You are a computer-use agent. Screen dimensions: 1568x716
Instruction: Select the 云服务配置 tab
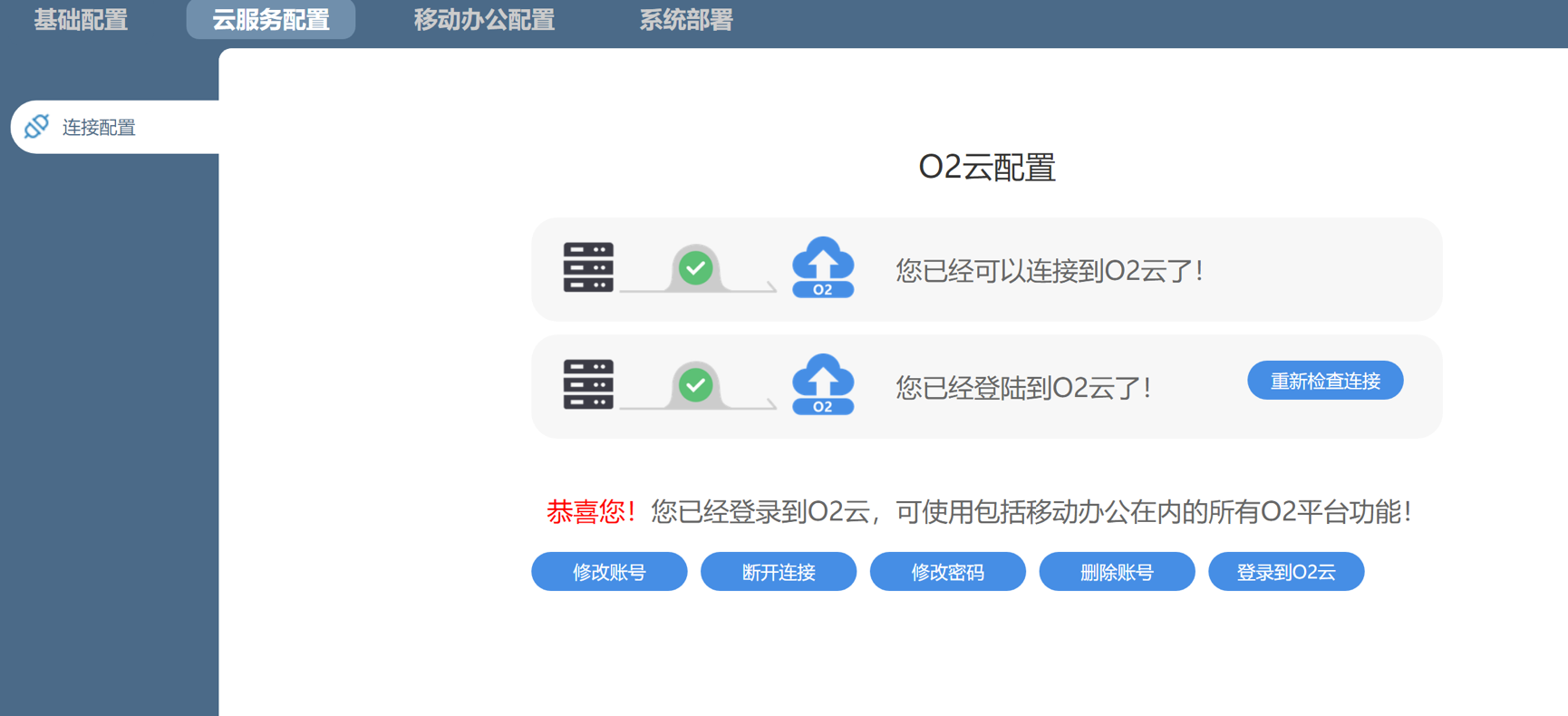(270, 20)
